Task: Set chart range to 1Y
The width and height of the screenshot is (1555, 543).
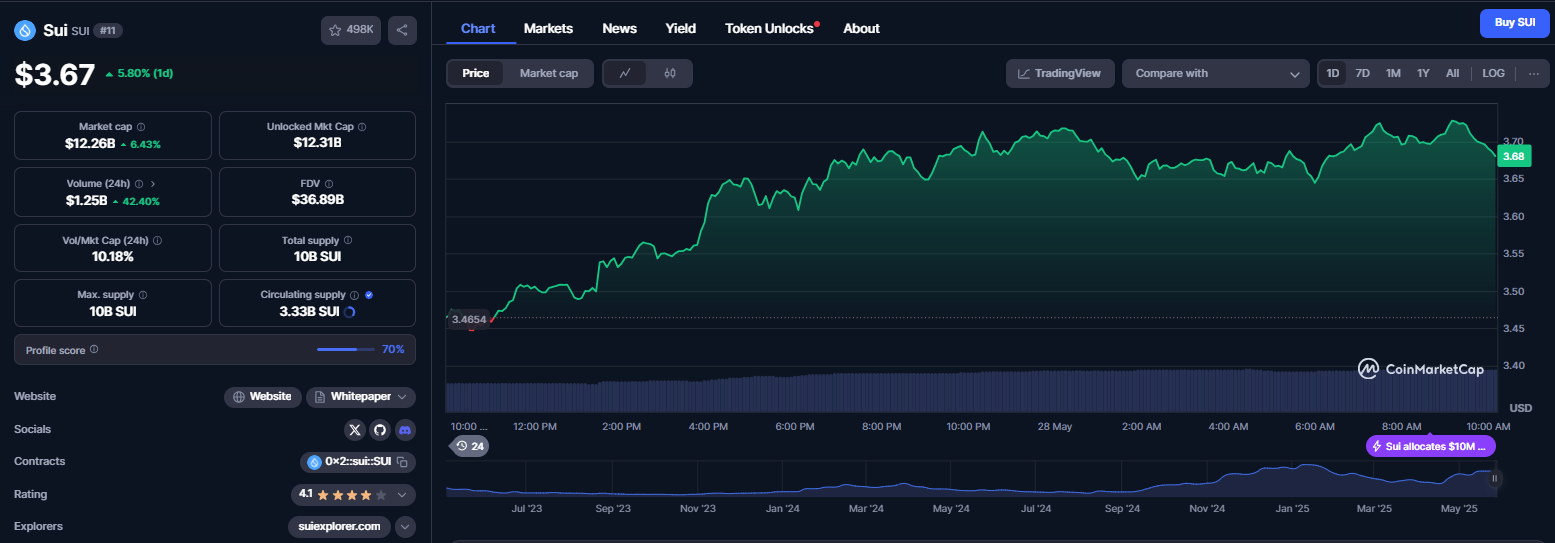Action: tap(1423, 73)
